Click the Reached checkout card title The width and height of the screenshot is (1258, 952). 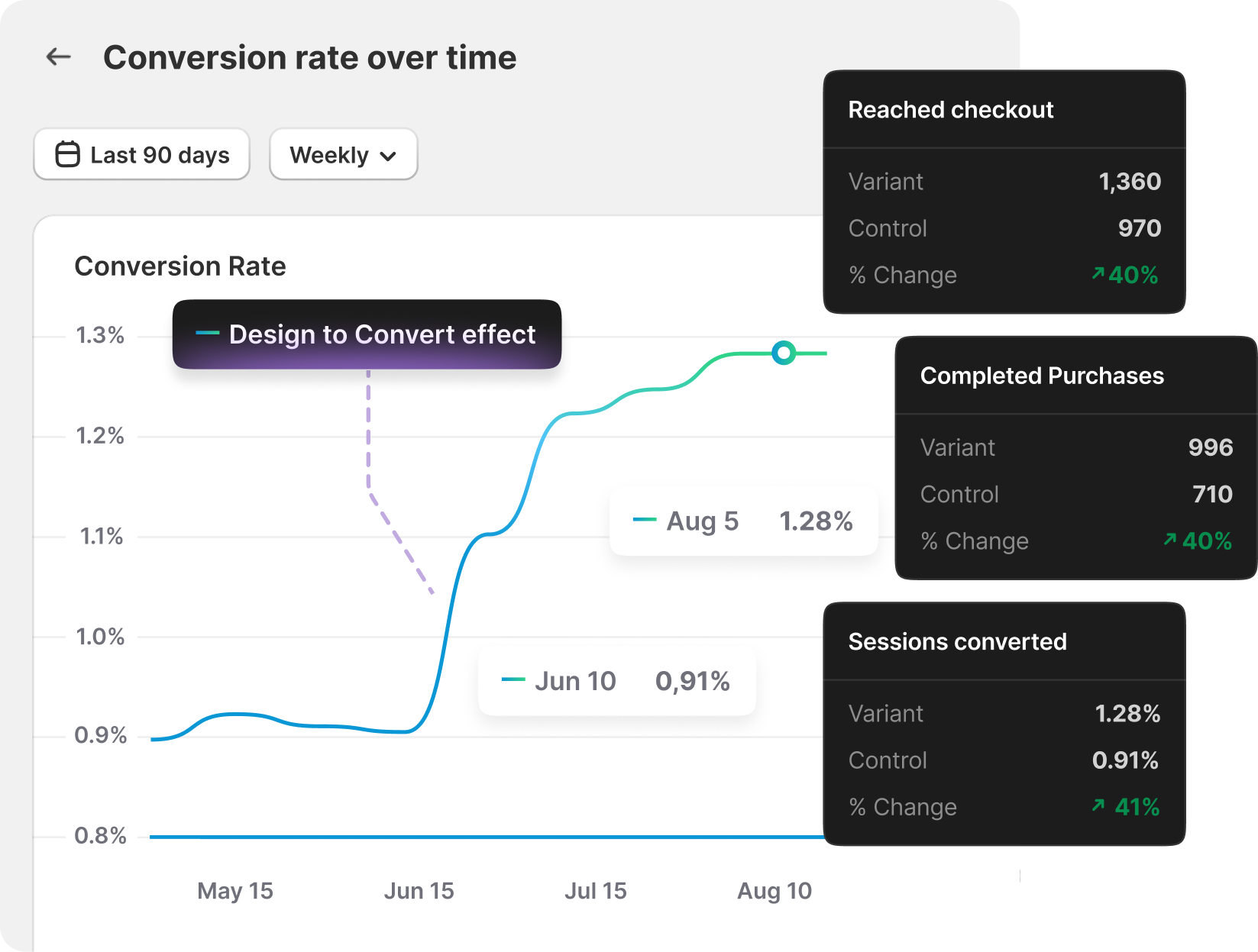pyautogui.click(x=951, y=110)
